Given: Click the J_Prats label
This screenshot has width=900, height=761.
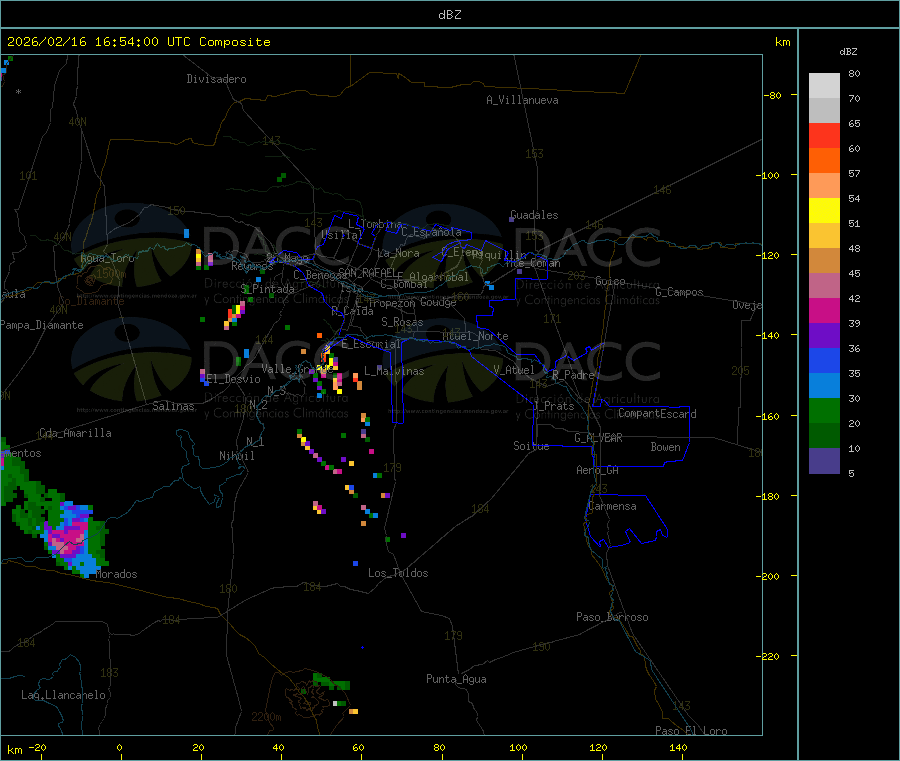Looking at the screenshot, I should coord(553,406).
